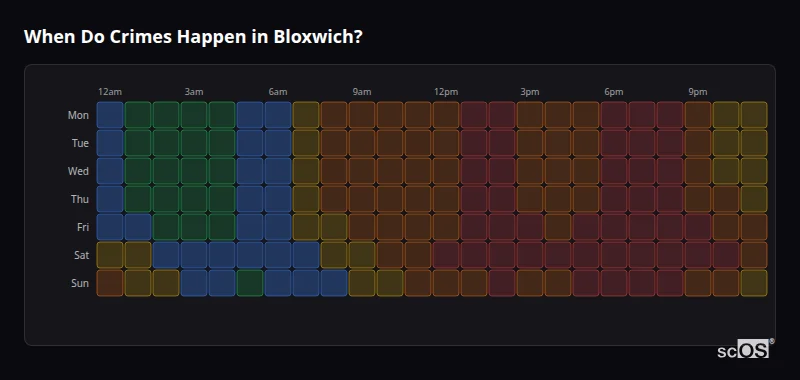The height and width of the screenshot is (380, 800).
Task: Click the Thursday 4am green cell
Action: [x=222, y=199]
